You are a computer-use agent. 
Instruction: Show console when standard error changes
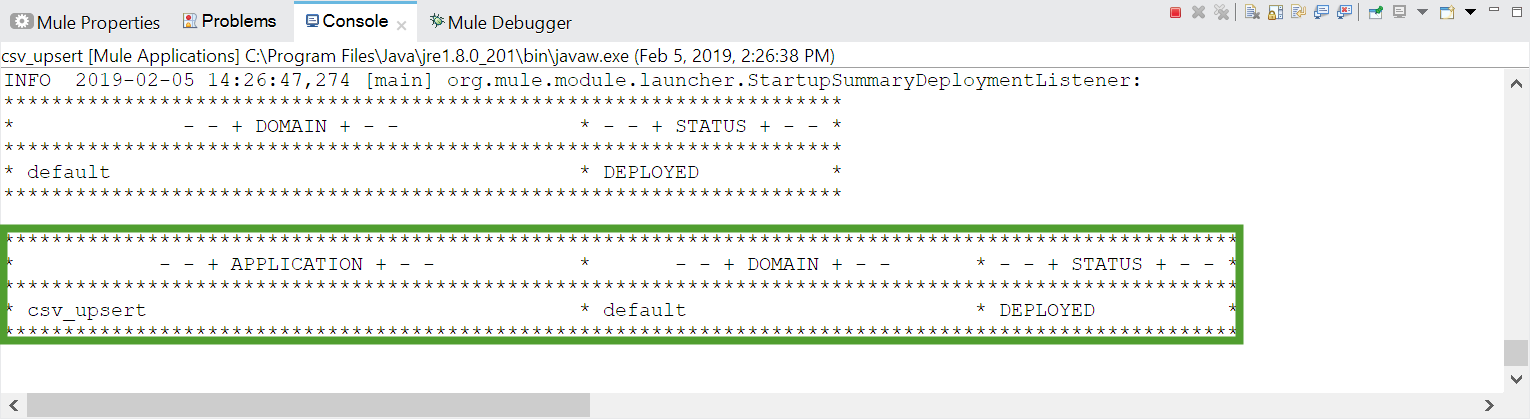pyautogui.click(x=1344, y=12)
